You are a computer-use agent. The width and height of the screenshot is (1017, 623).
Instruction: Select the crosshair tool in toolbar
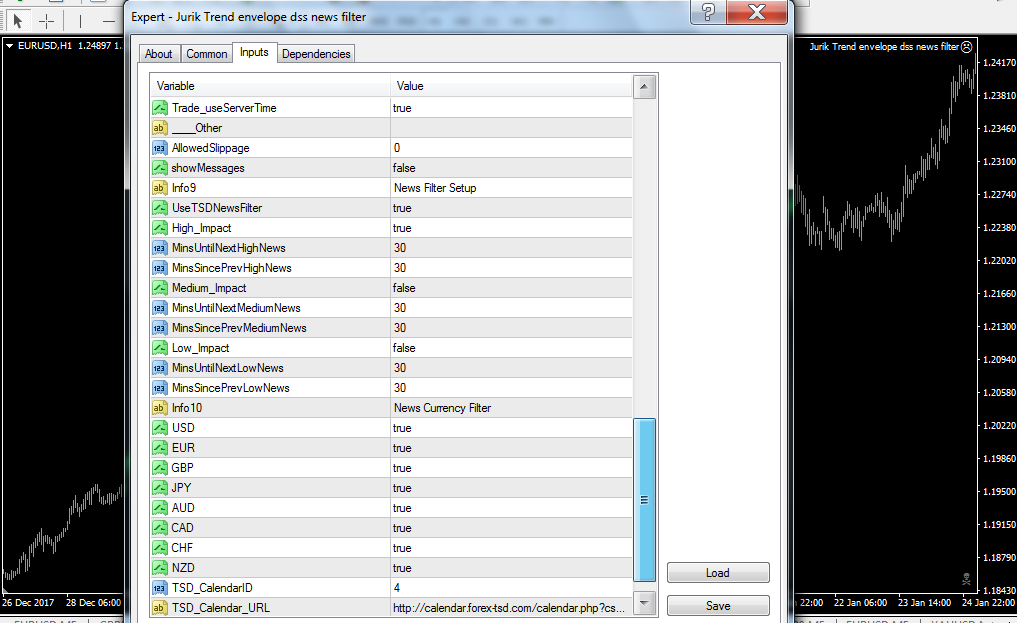[x=47, y=21]
